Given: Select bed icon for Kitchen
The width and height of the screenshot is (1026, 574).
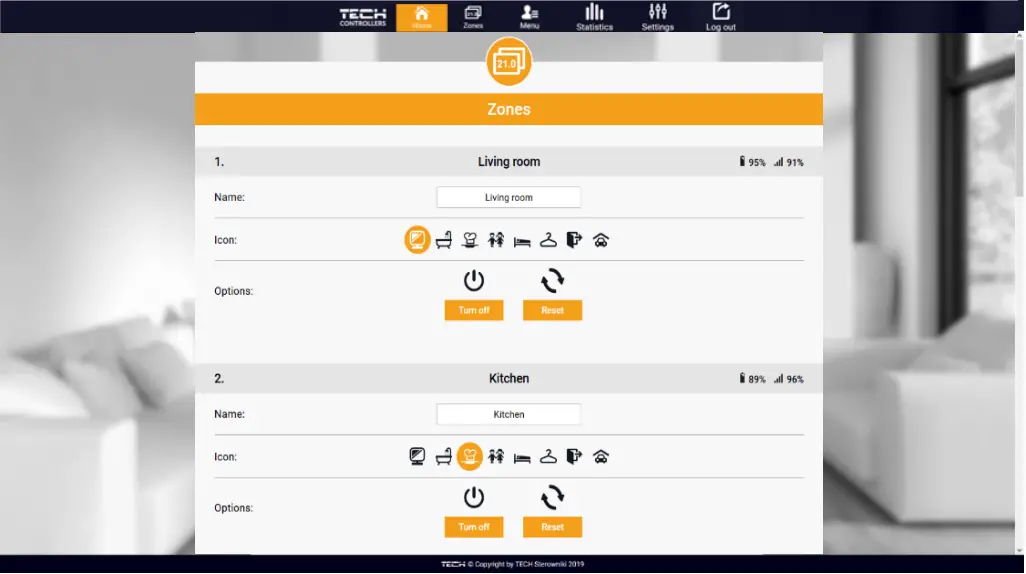Looking at the screenshot, I should pyautogui.click(x=522, y=458).
